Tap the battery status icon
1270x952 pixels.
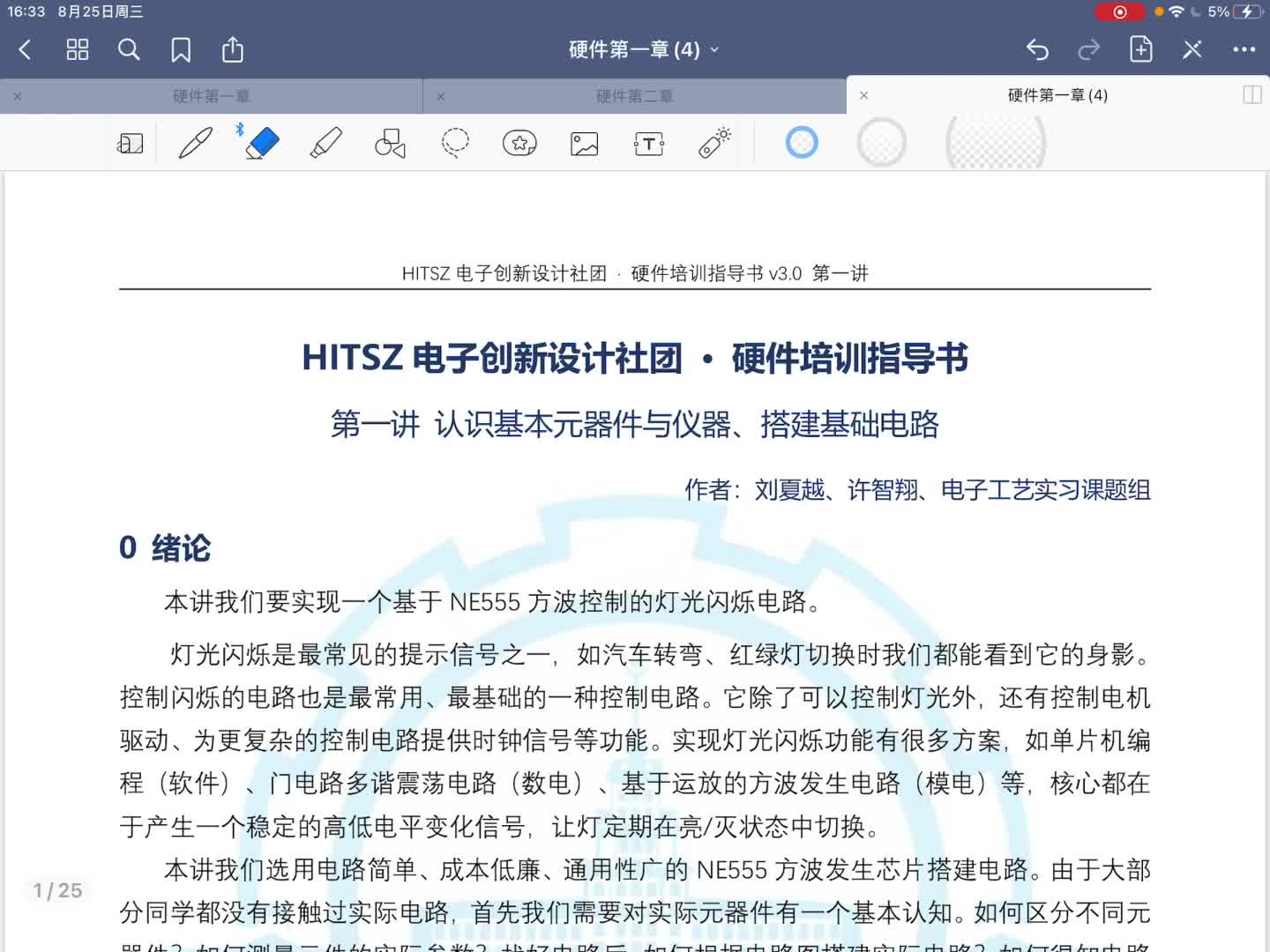(1249, 11)
